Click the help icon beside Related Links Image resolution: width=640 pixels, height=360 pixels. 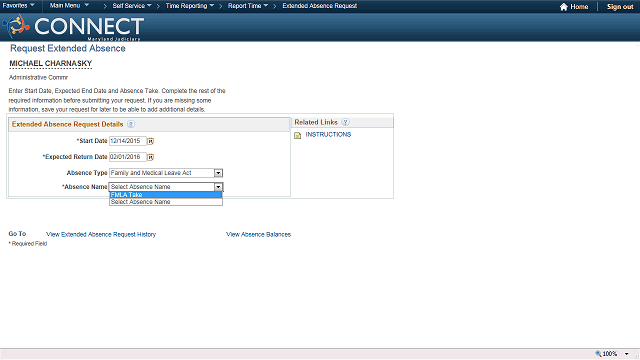tap(345, 122)
